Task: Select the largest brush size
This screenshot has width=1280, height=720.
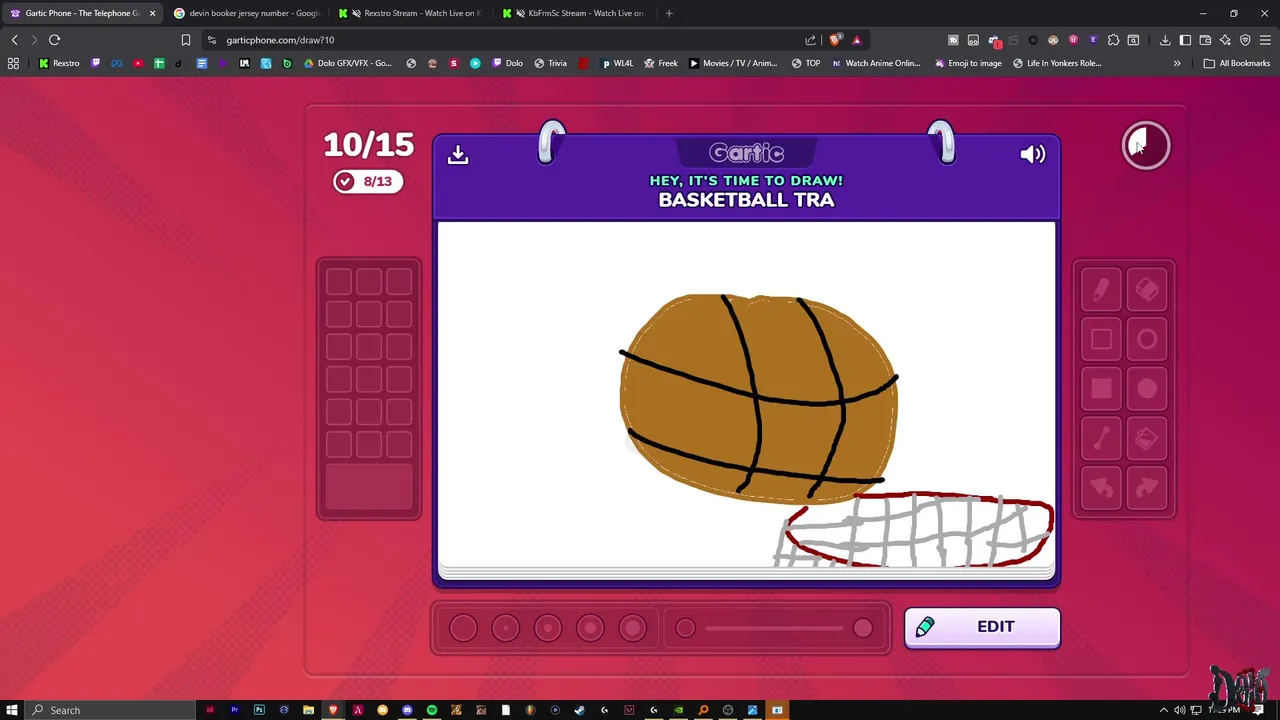Action: 632,628
